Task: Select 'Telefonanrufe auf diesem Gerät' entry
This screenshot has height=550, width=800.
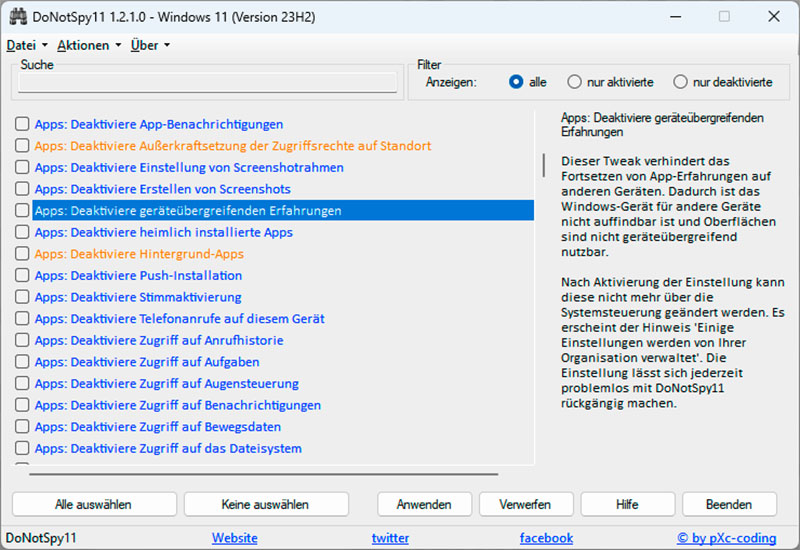Action: click(x=180, y=318)
